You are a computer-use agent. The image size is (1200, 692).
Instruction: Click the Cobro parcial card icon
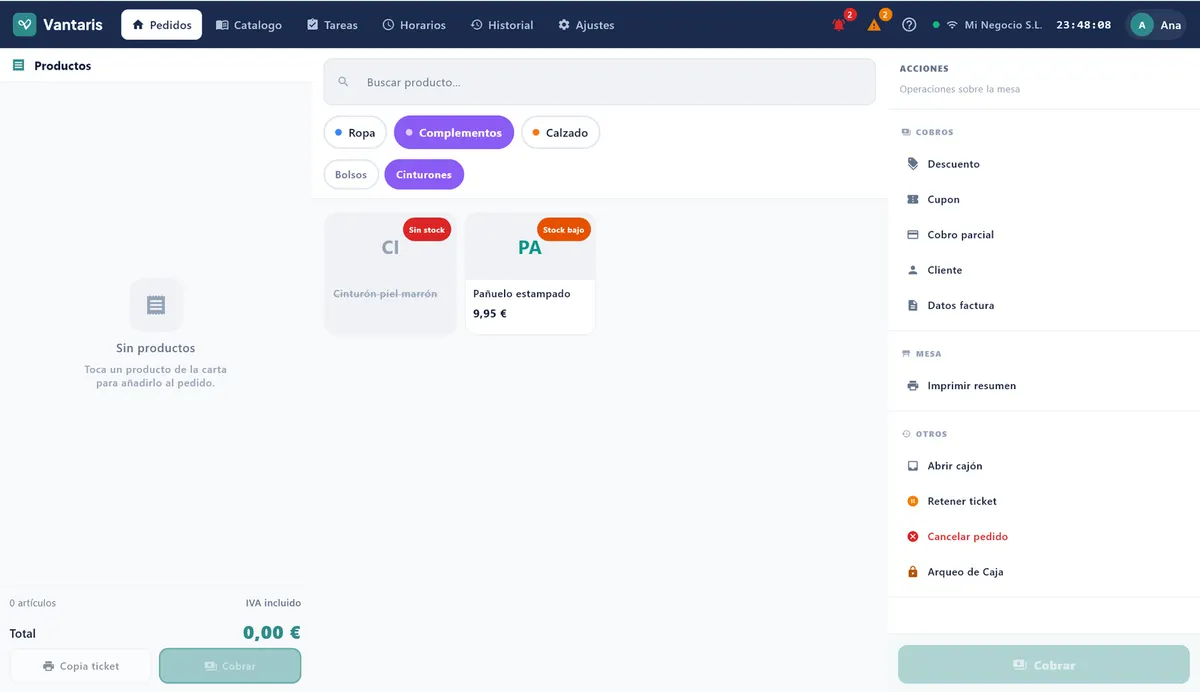tap(912, 235)
